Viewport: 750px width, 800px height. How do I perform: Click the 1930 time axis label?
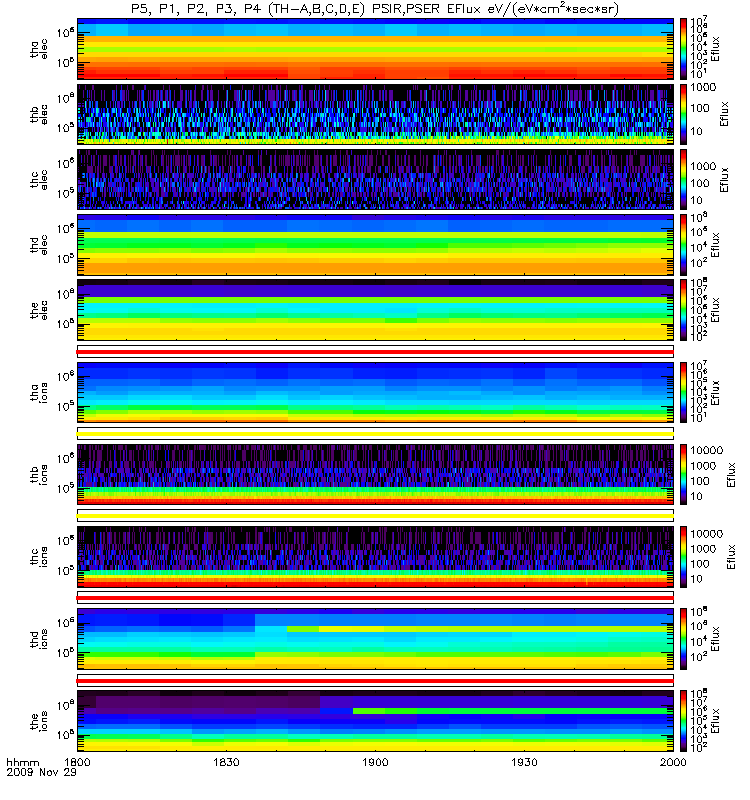[x=524, y=762]
